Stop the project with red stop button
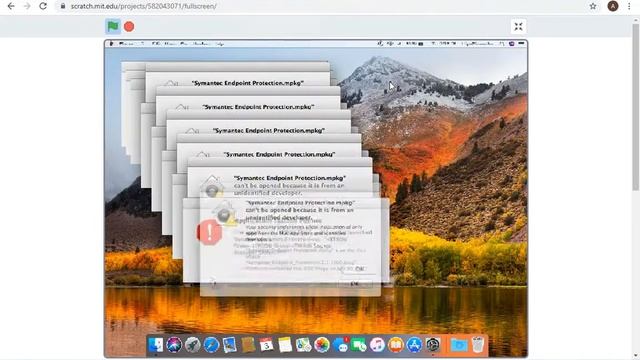The height and width of the screenshot is (360, 640). (x=129, y=27)
